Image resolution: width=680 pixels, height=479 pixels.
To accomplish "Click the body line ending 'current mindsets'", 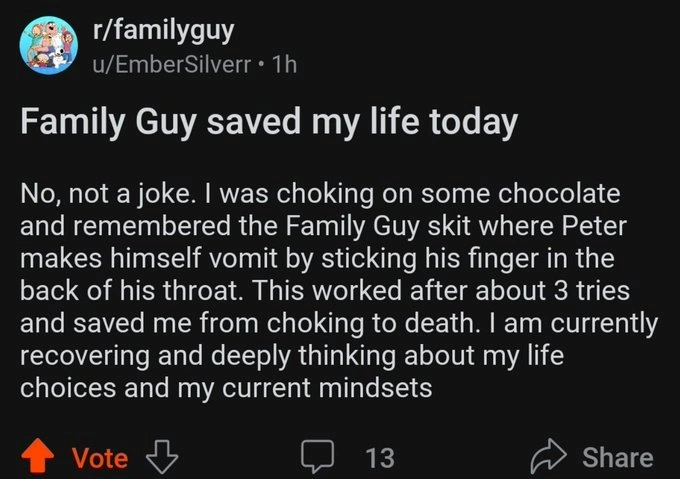I will tap(226, 389).
